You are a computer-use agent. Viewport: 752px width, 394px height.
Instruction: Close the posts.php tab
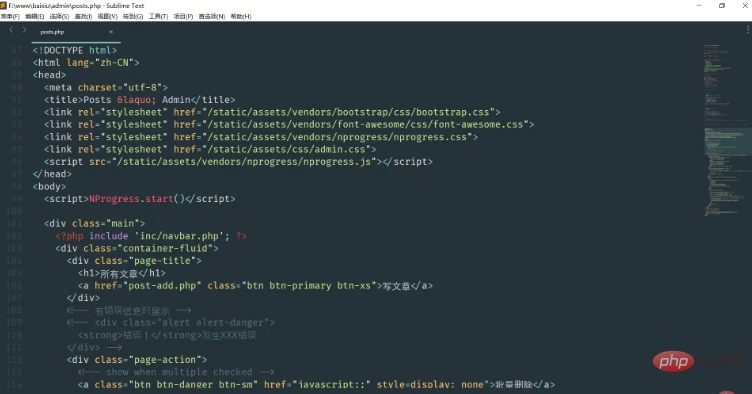pyautogui.click(x=111, y=32)
